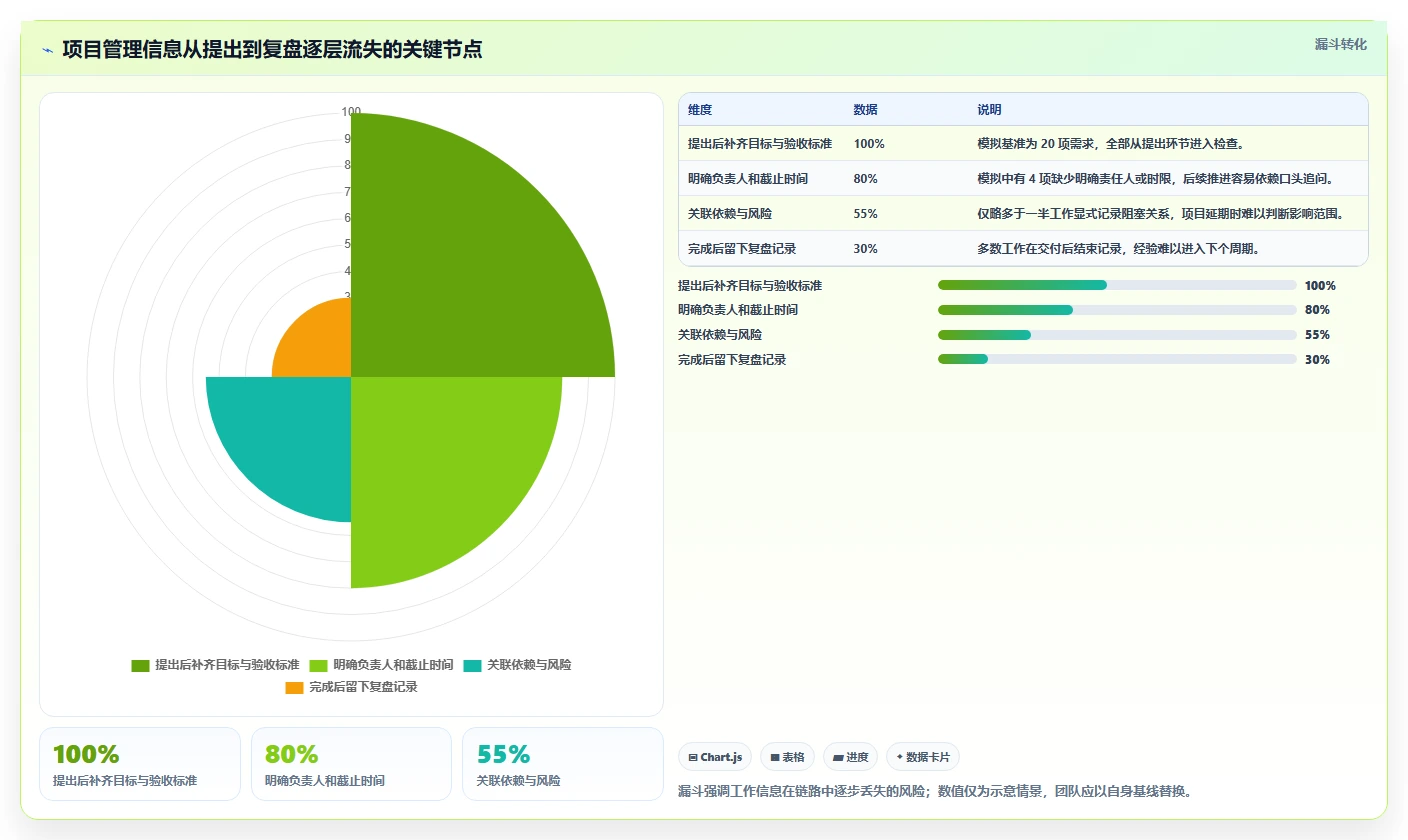Click progress bar for 完成后留下复盘记录
The width and height of the screenshot is (1408, 840).
[x=1117, y=360]
